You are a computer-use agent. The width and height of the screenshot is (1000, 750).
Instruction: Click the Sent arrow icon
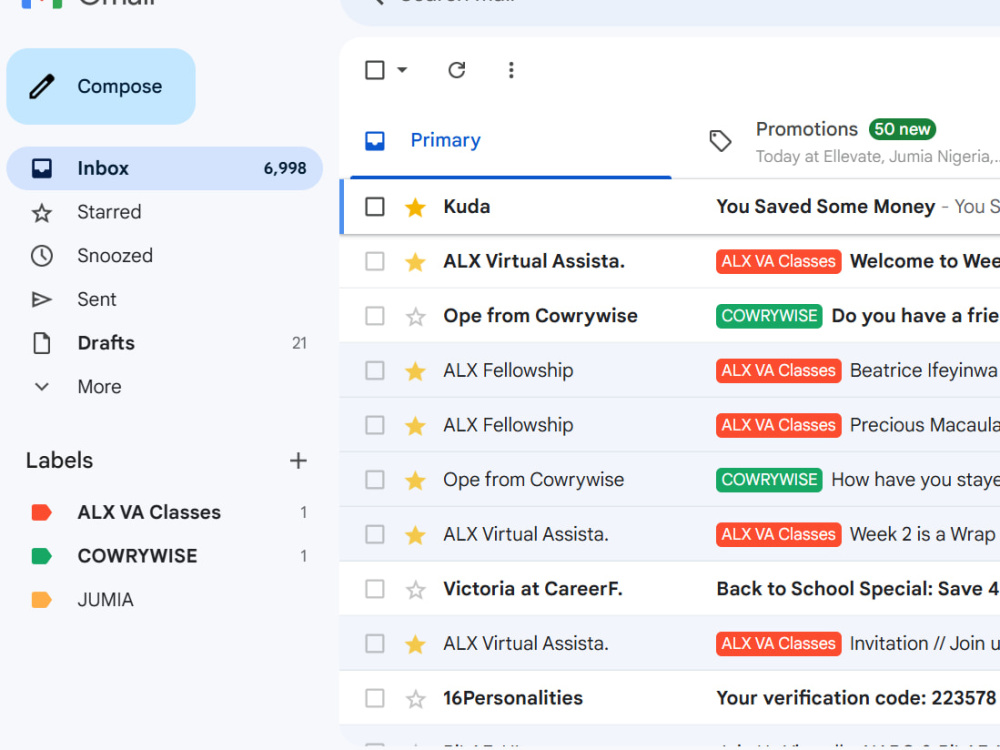pyautogui.click(x=42, y=300)
